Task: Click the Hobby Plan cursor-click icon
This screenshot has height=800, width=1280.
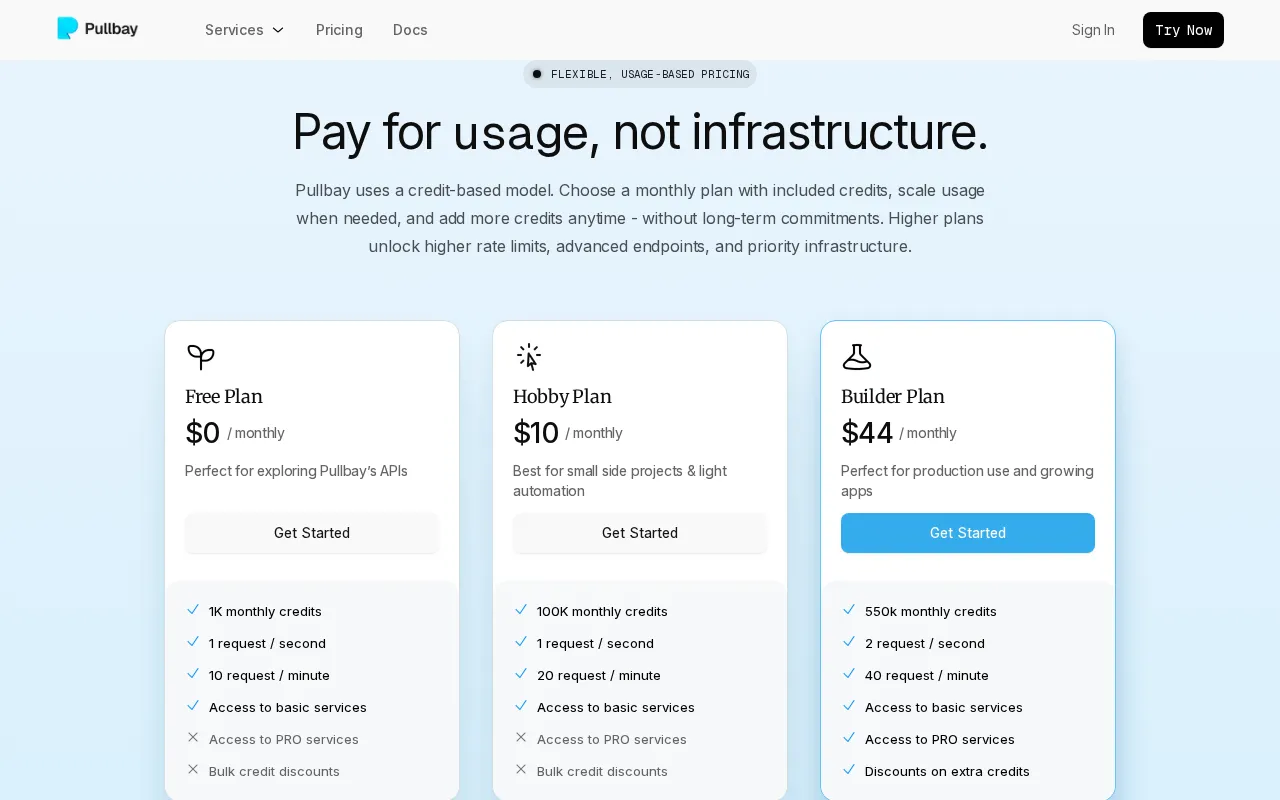Action: pyautogui.click(x=529, y=357)
